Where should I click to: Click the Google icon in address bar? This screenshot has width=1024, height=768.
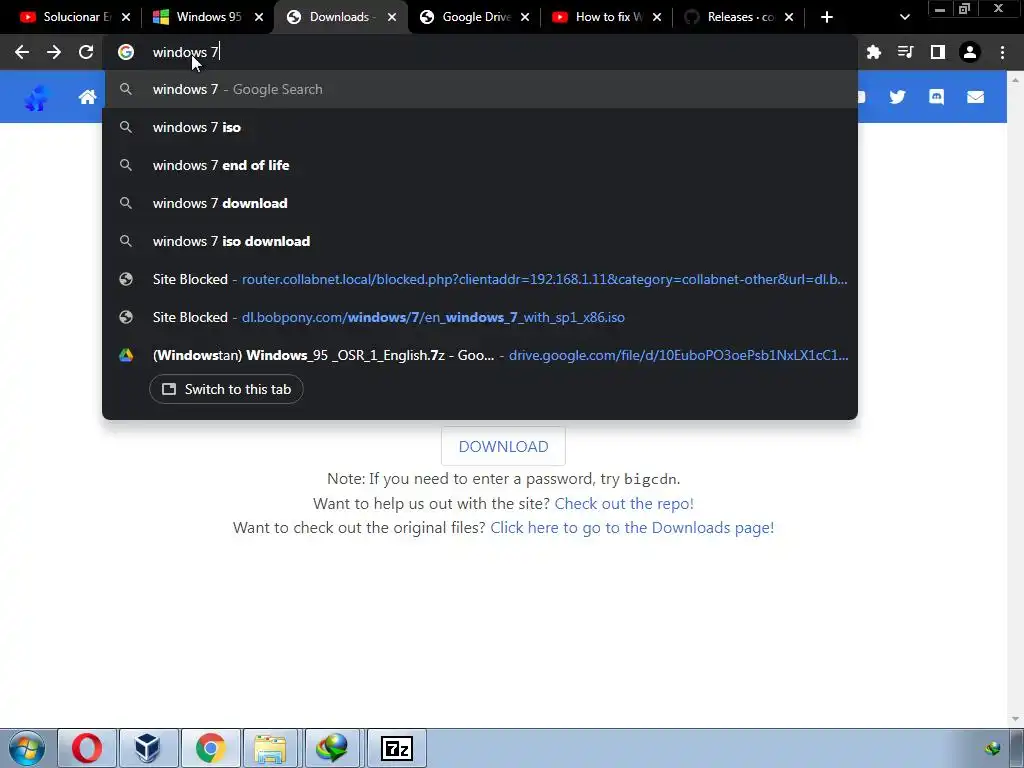pyautogui.click(x=126, y=52)
